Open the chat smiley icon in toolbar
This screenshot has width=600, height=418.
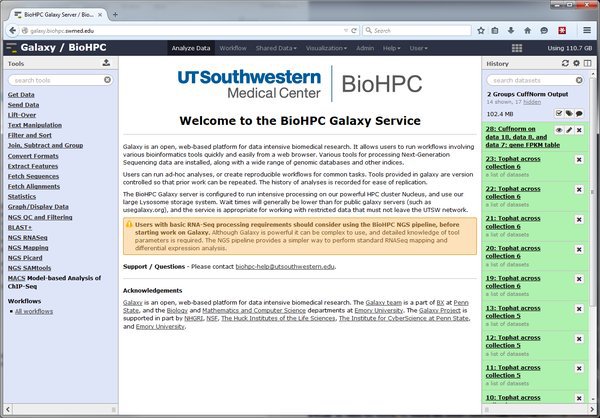544,31
